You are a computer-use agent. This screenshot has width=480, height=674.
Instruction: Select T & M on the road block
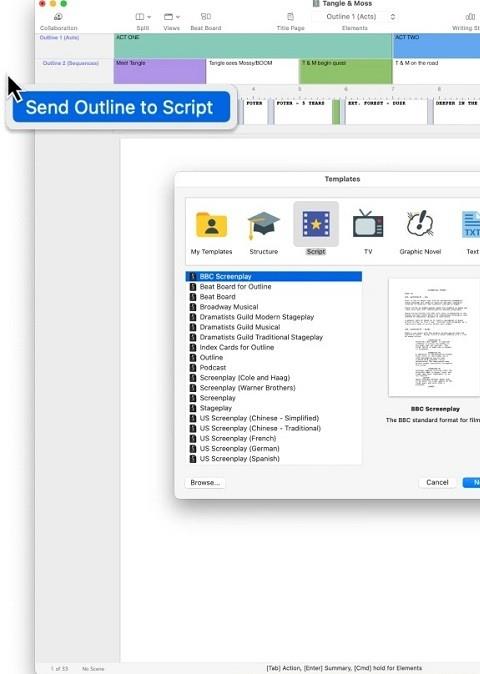(437, 71)
